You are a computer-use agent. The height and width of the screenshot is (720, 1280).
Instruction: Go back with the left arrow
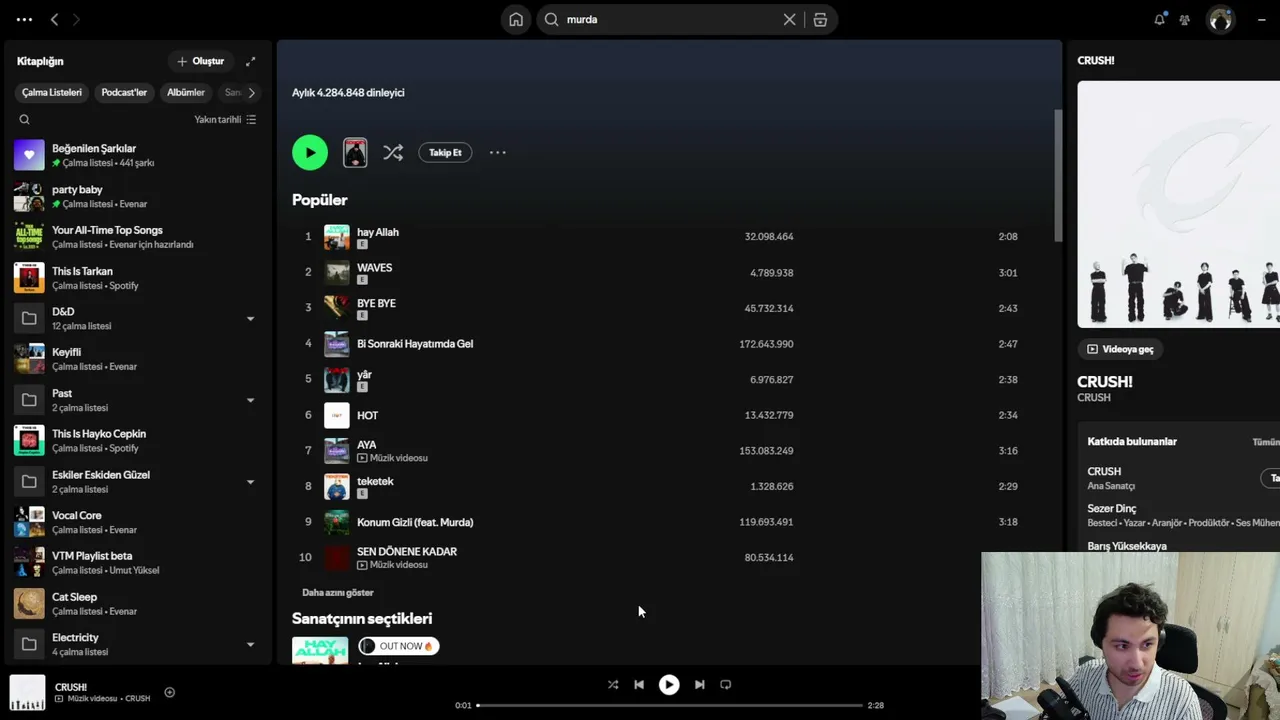click(54, 19)
